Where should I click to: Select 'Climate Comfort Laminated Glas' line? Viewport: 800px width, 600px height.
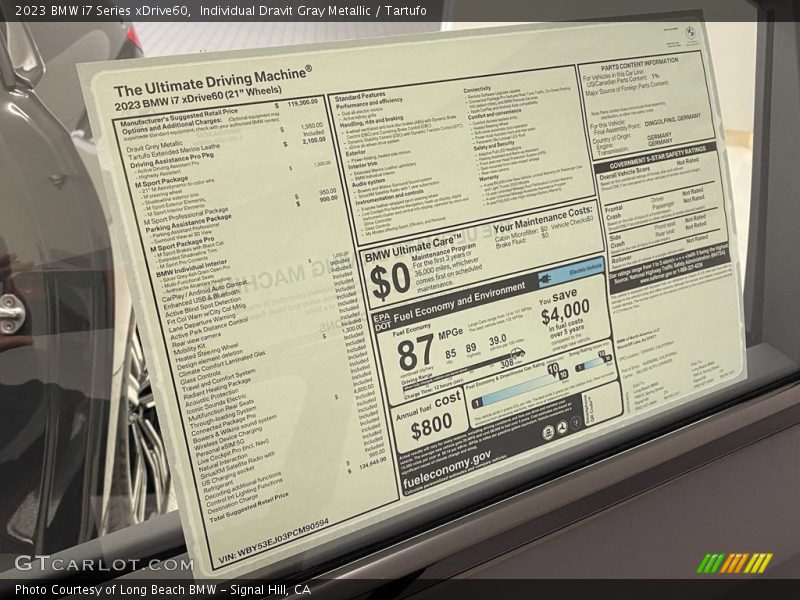[222, 366]
